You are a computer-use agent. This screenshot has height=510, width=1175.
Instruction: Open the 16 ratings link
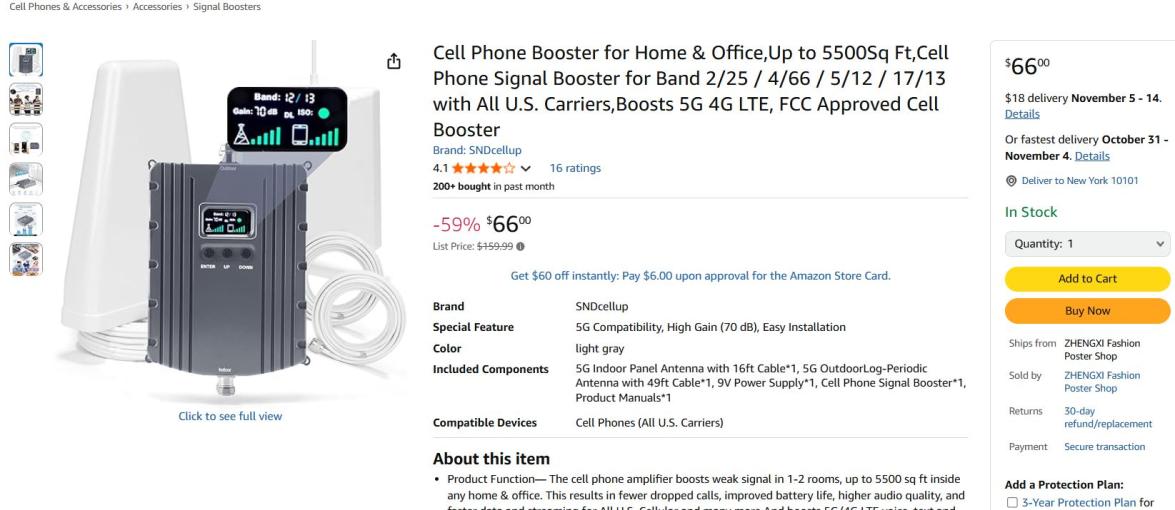pos(575,169)
